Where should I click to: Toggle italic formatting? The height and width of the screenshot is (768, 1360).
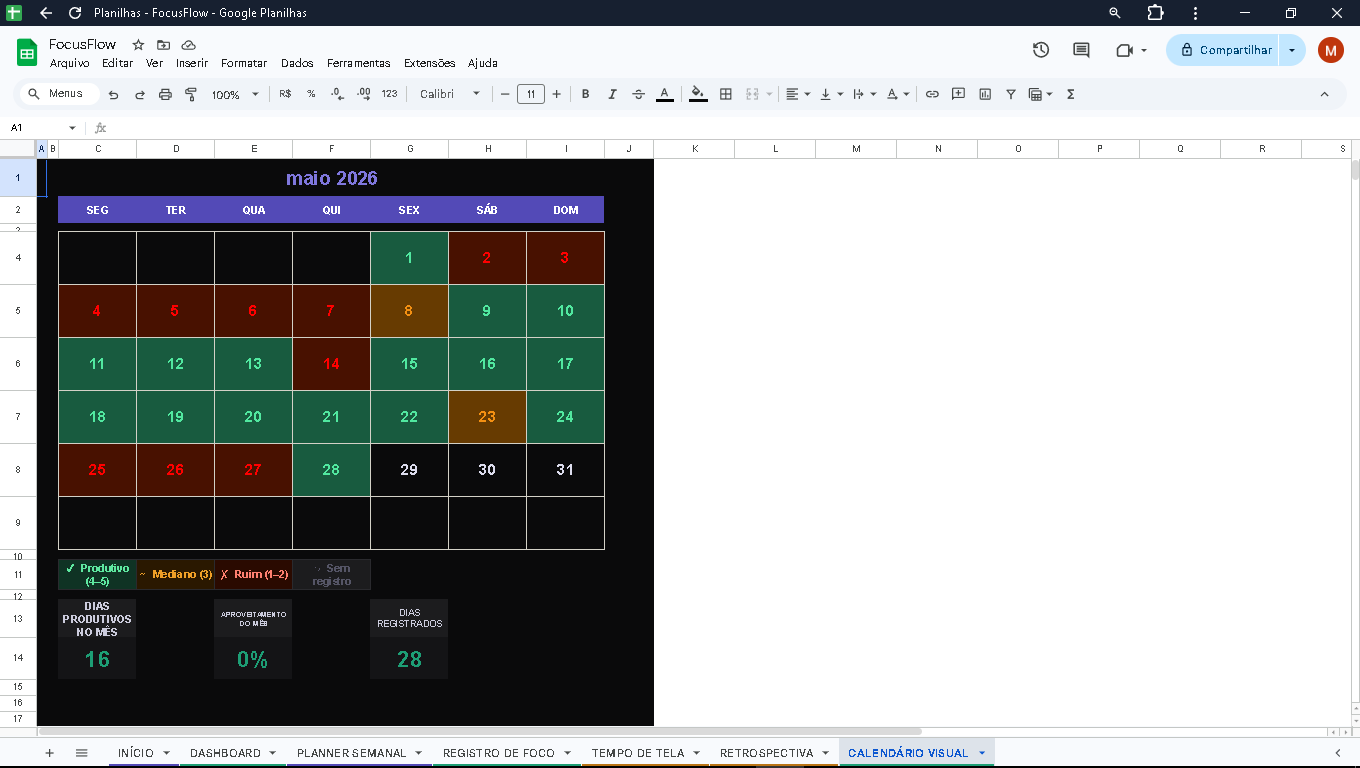[x=612, y=94]
